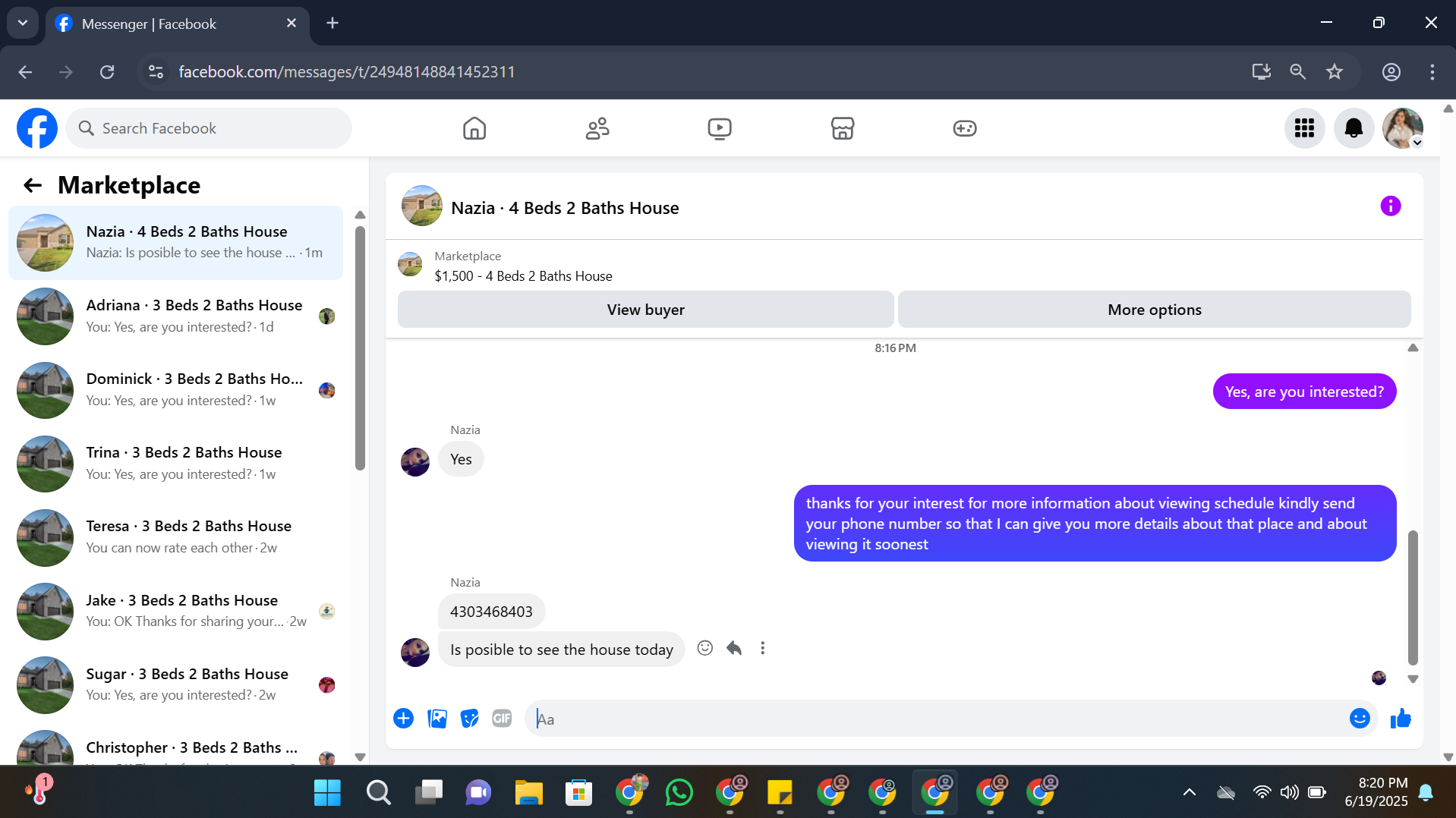Open Teresa 3 Beds 2 Baths chat

(175, 537)
